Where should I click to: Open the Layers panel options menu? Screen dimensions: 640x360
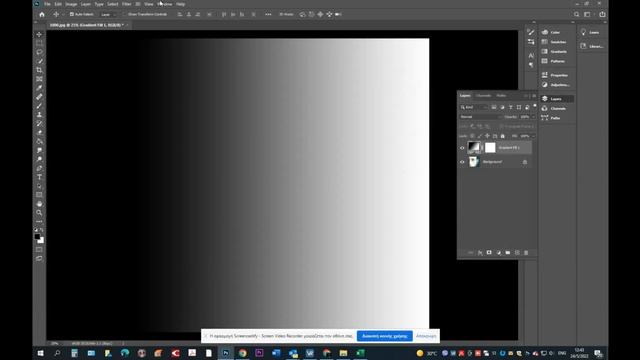pos(534,96)
